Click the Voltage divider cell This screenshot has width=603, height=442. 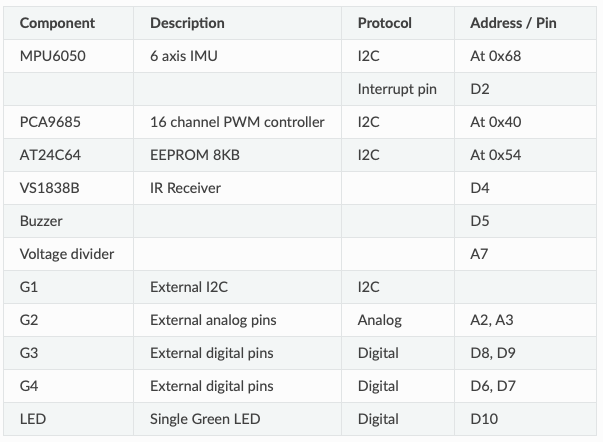point(67,254)
